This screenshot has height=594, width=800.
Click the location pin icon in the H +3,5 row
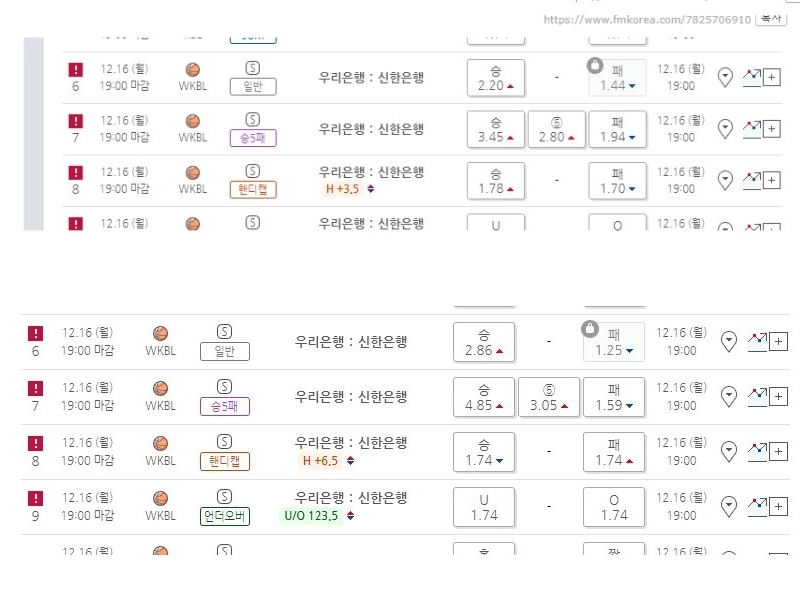[726, 180]
